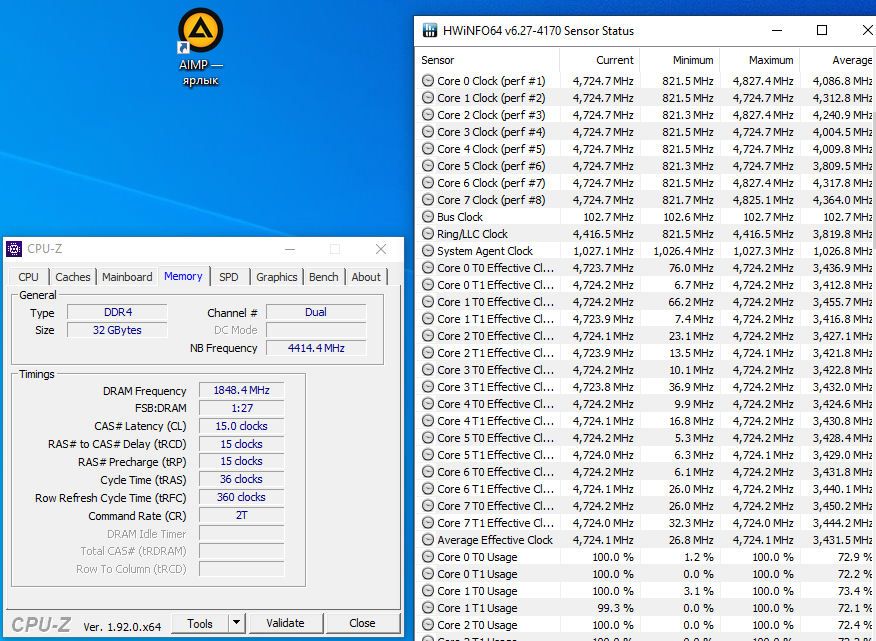876x641 pixels.
Task: Click the CPU-Z window title icon
Action: tap(14, 249)
